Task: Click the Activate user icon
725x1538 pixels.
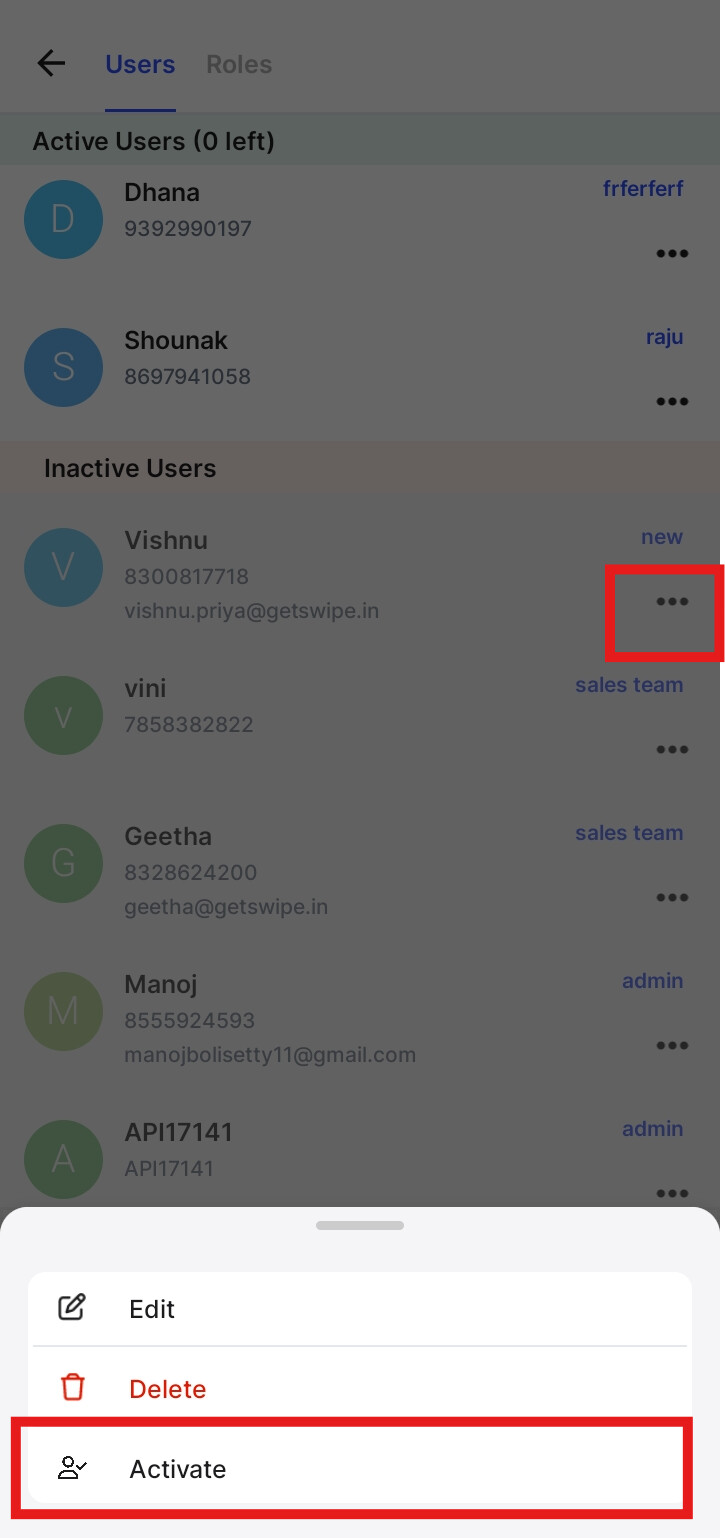Action: (73, 1468)
